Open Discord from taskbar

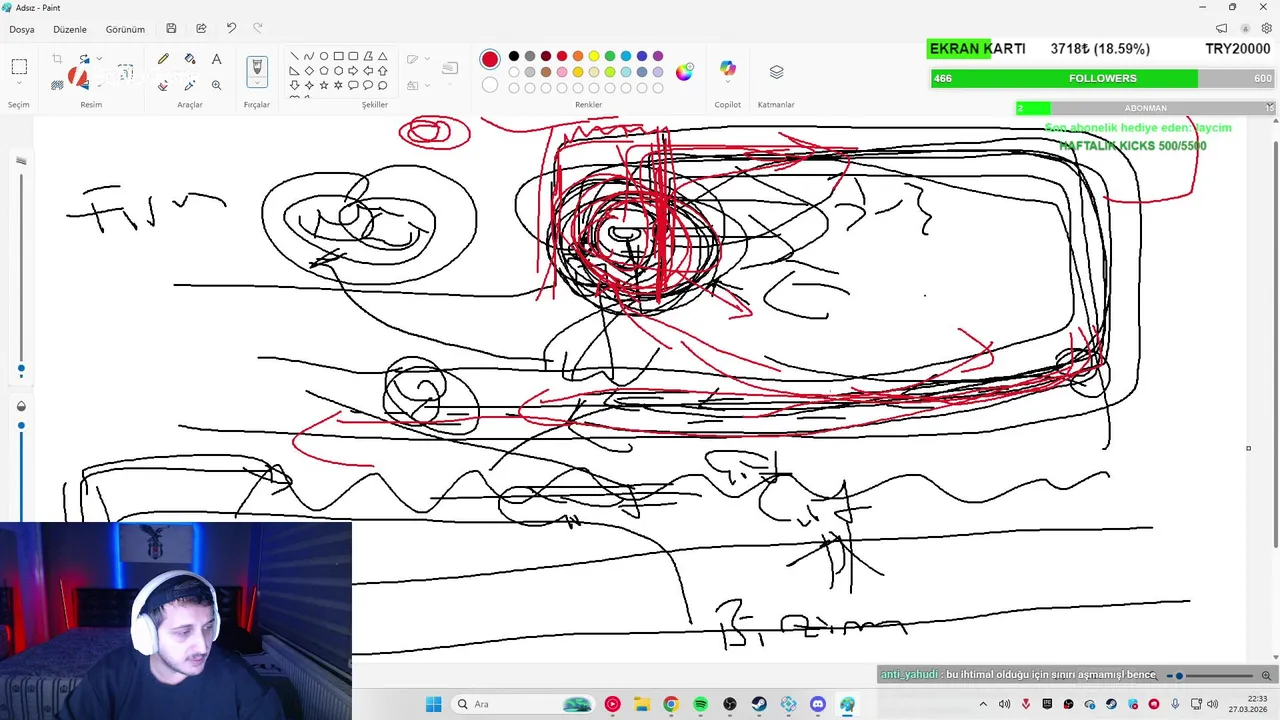pos(818,704)
